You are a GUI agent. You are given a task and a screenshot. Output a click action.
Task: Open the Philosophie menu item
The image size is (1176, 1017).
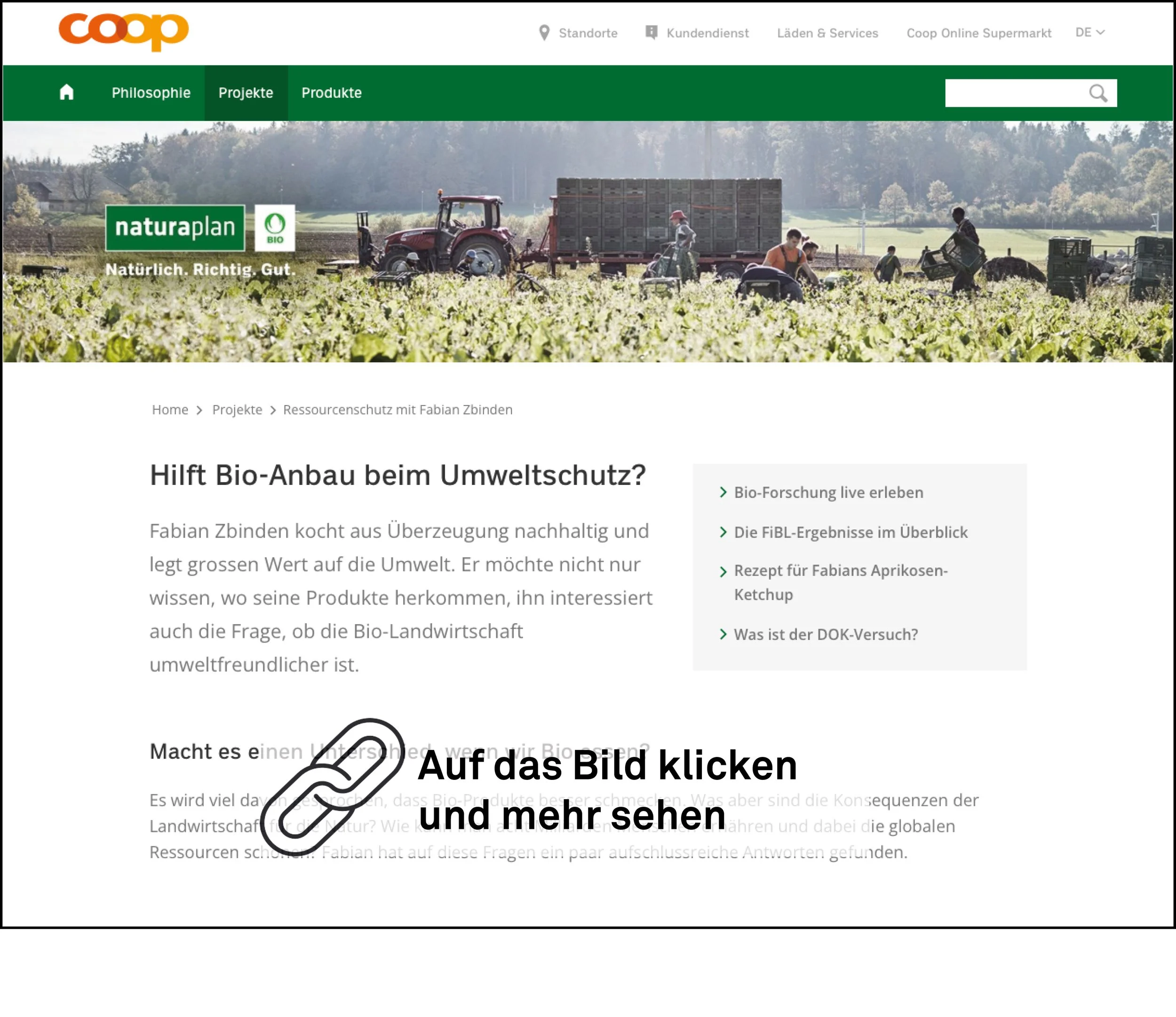(151, 93)
